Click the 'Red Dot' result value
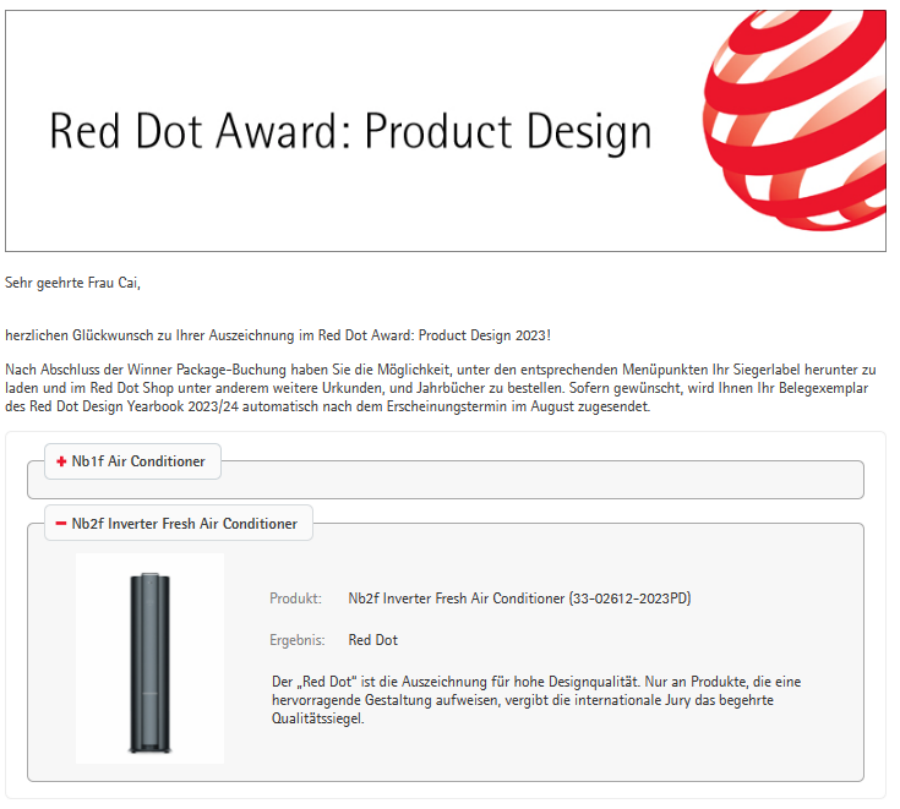This screenshot has width=900, height=809. click(373, 640)
